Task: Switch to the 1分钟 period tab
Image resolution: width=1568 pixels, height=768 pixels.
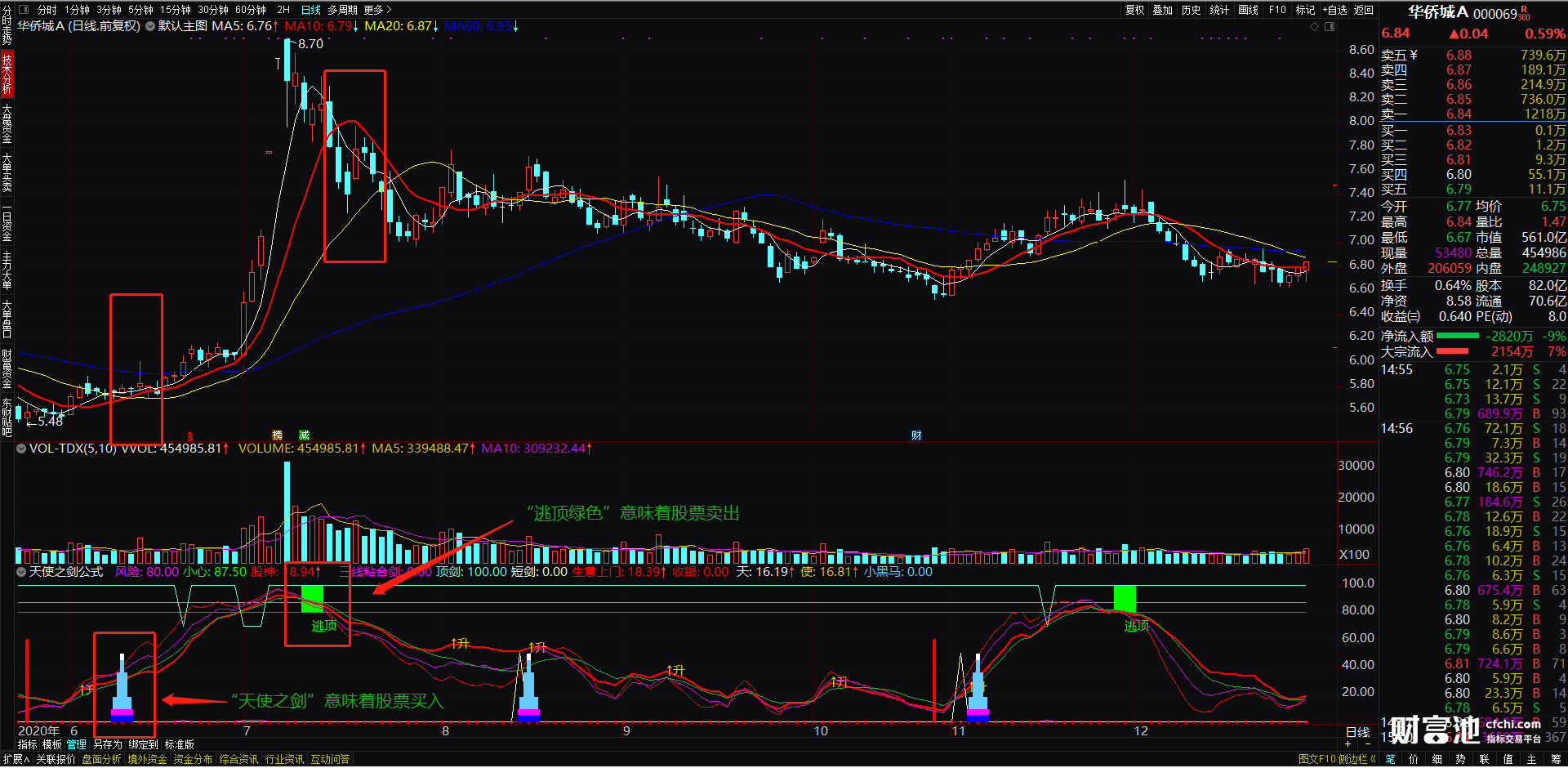Action: click(77, 10)
